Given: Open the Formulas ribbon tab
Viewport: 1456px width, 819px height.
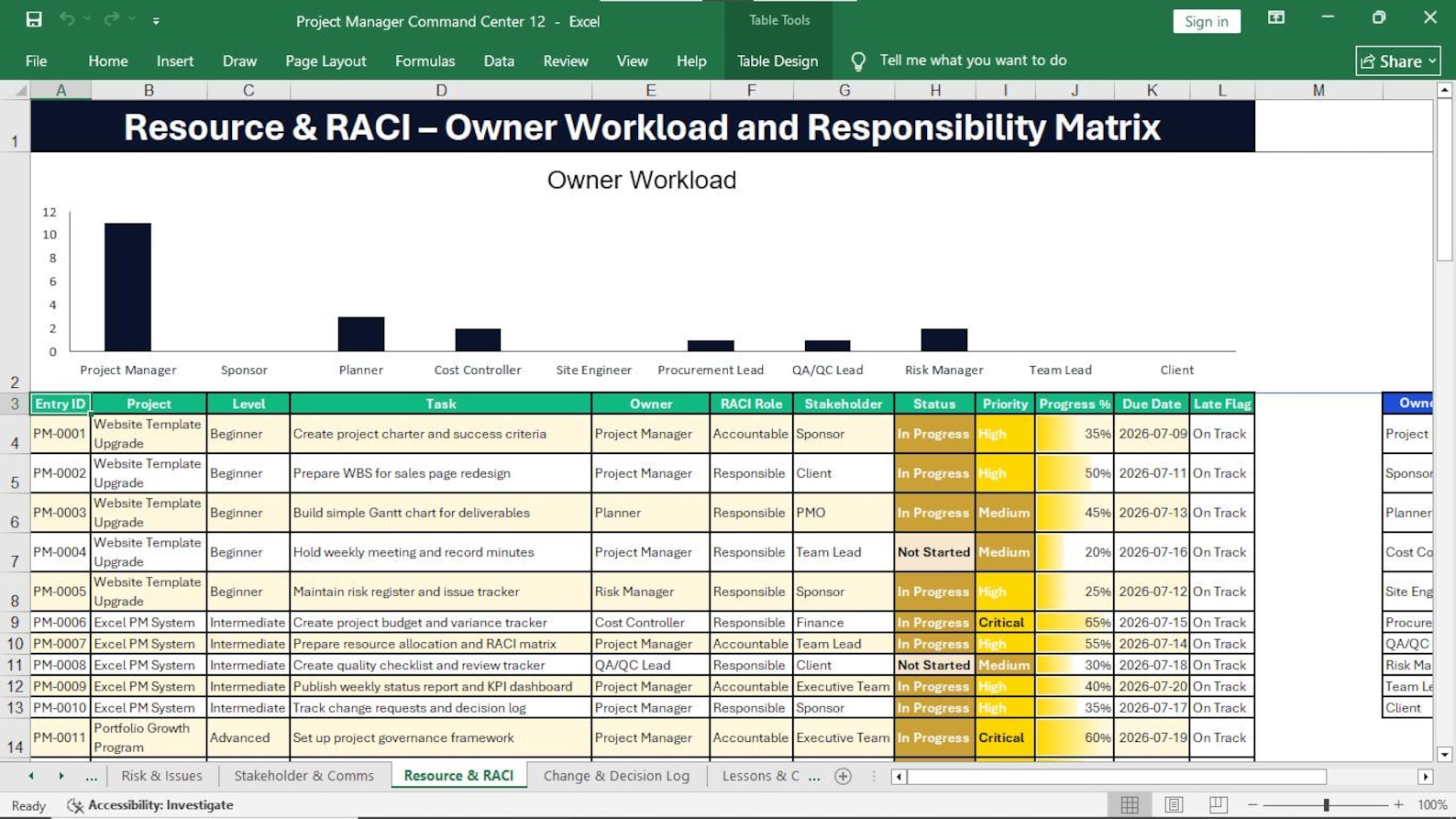Looking at the screenshot, I should click(425, 61).
